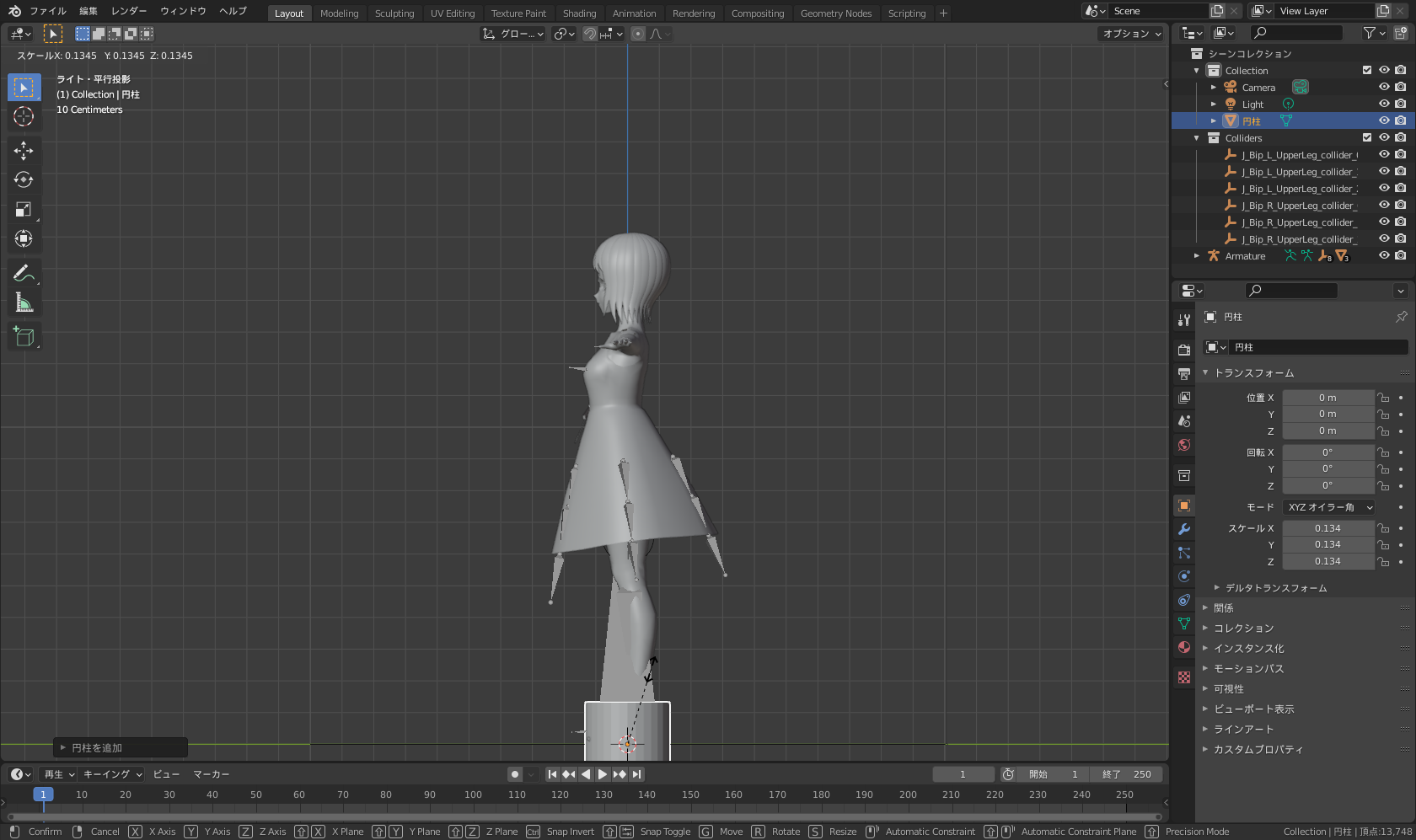The height and width of the screenshot is (840, 1416).
Task: Toggle lock on Scale Z
Action: coord(1383,562)
